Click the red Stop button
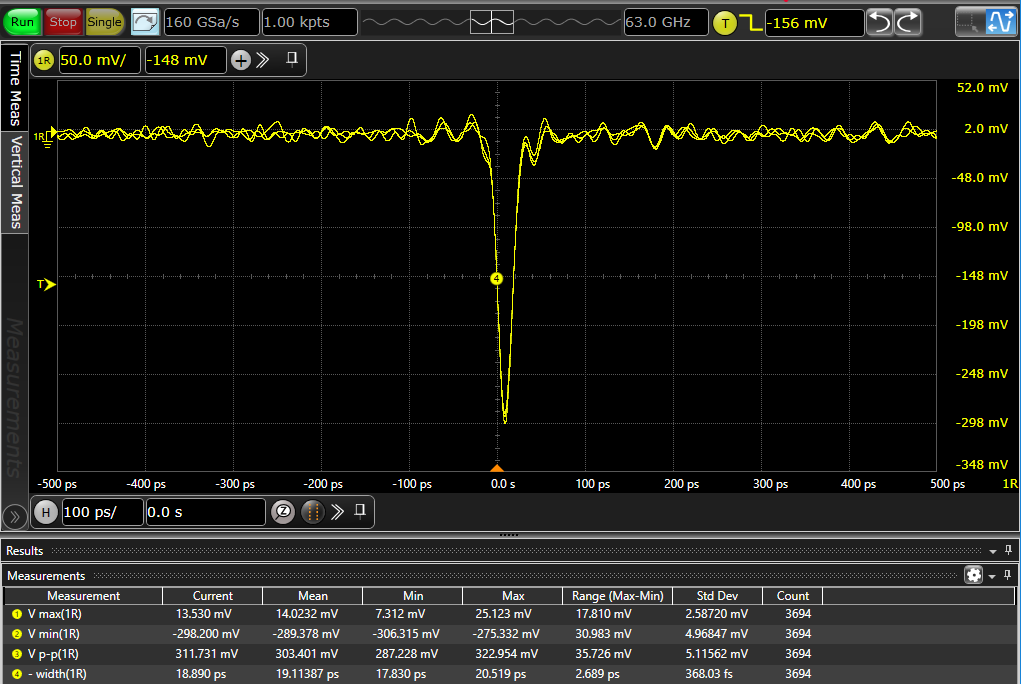Viewport: 1021px width, 684px height. tap(63, 21)
